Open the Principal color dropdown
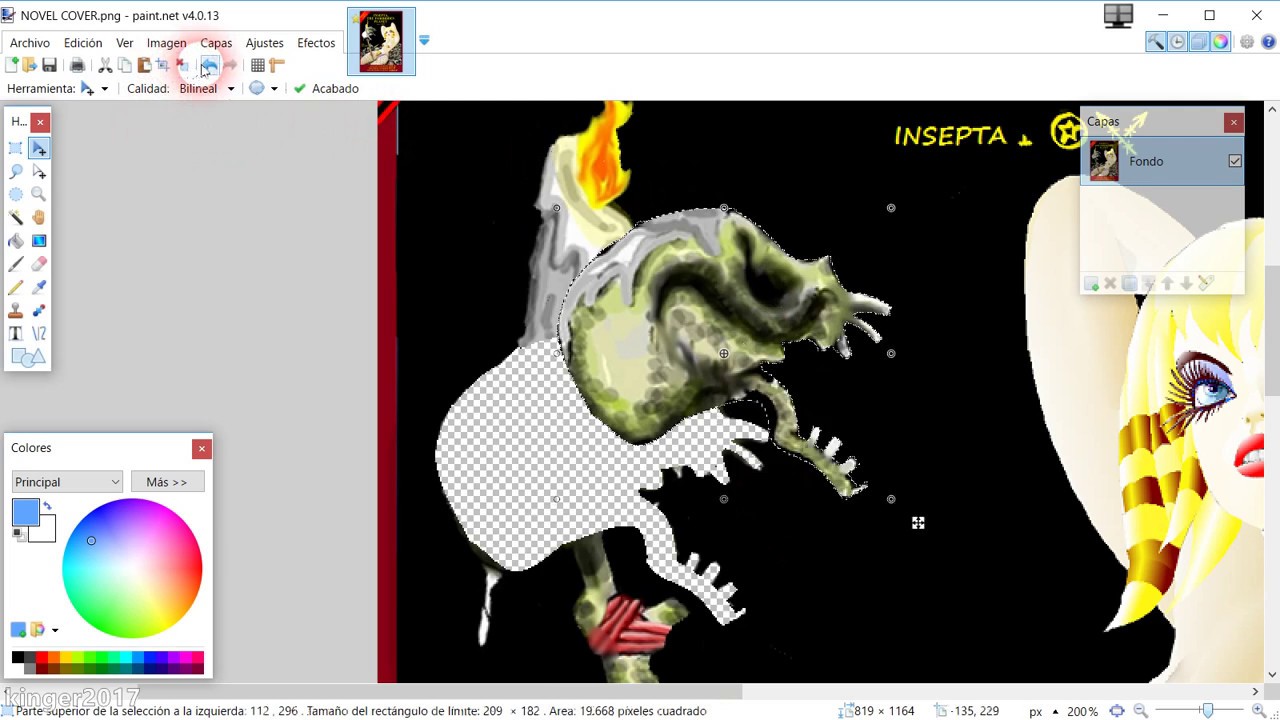This screenshot has height=720, width=1280. 67,482
